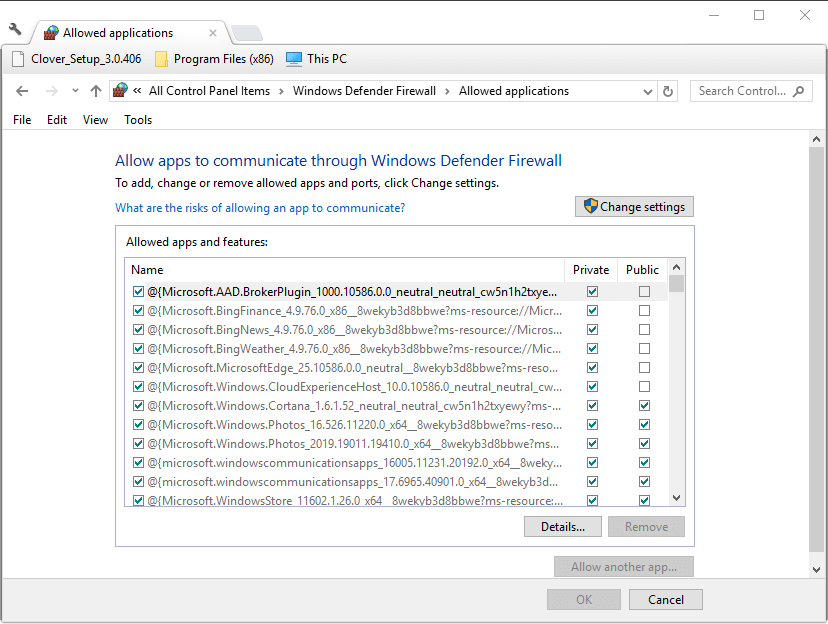Screen dimensions: 828x624
Task: Refresh the current page
Action: (x=668, y=91)
